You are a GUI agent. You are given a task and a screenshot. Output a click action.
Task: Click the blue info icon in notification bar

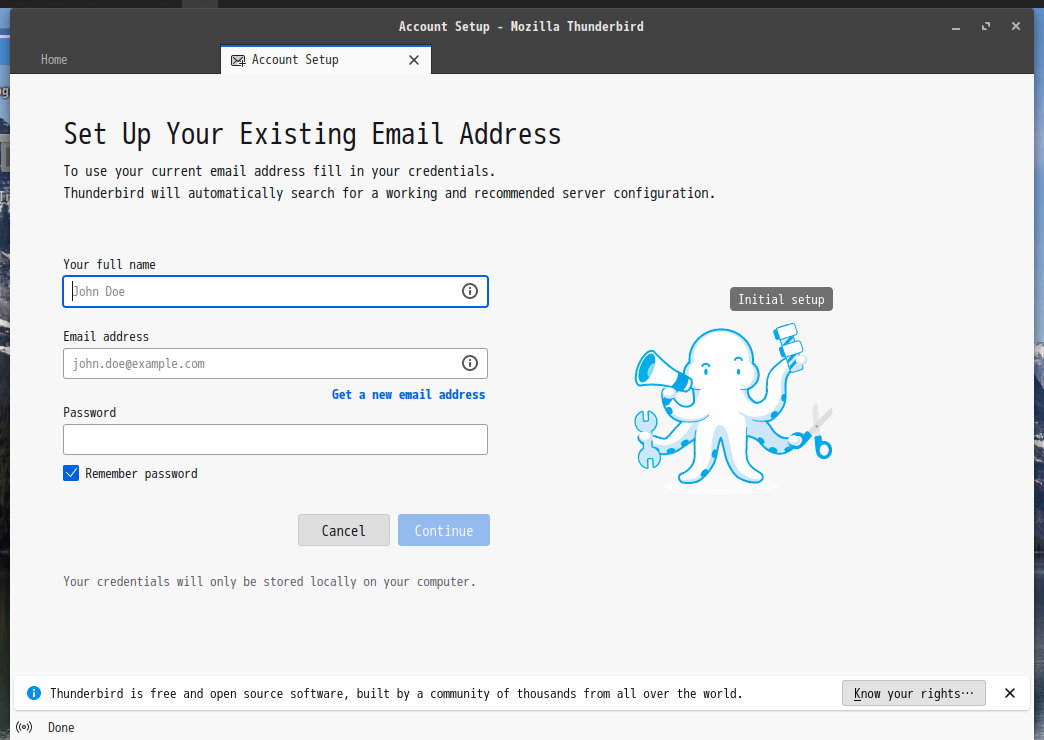click(x=33, y=693)
